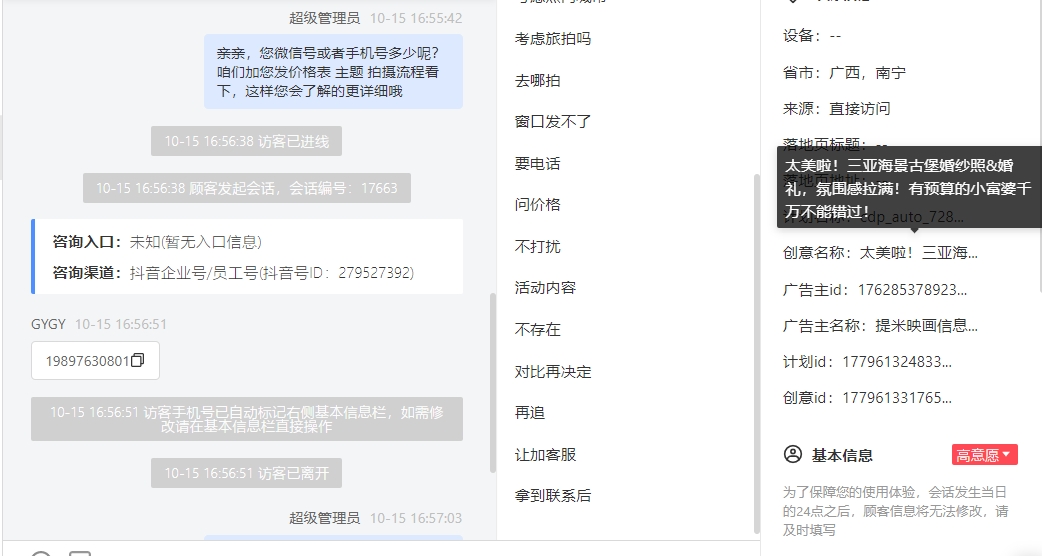Click the 会话编号 17663 notice
This screenshot has height=556, width=1042.
point(247,188)
